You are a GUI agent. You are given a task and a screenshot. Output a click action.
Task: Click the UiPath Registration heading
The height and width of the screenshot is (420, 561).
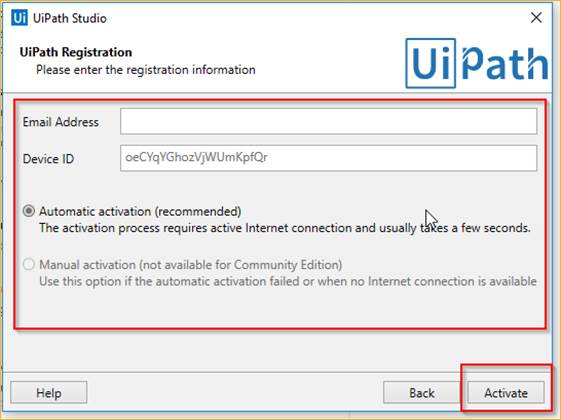[76, 52]
